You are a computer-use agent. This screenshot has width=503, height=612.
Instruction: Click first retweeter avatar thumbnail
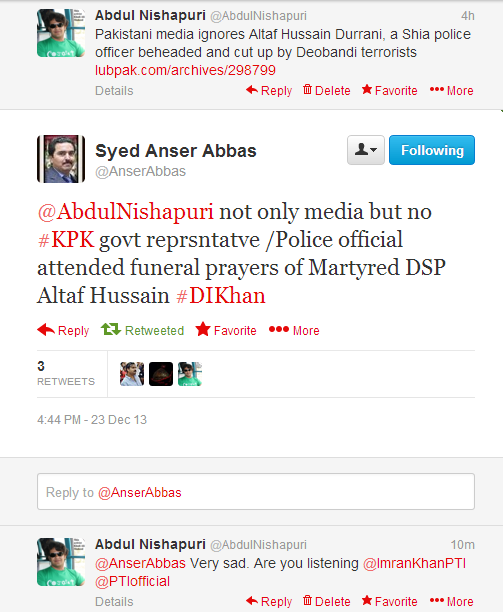[132, 374]
